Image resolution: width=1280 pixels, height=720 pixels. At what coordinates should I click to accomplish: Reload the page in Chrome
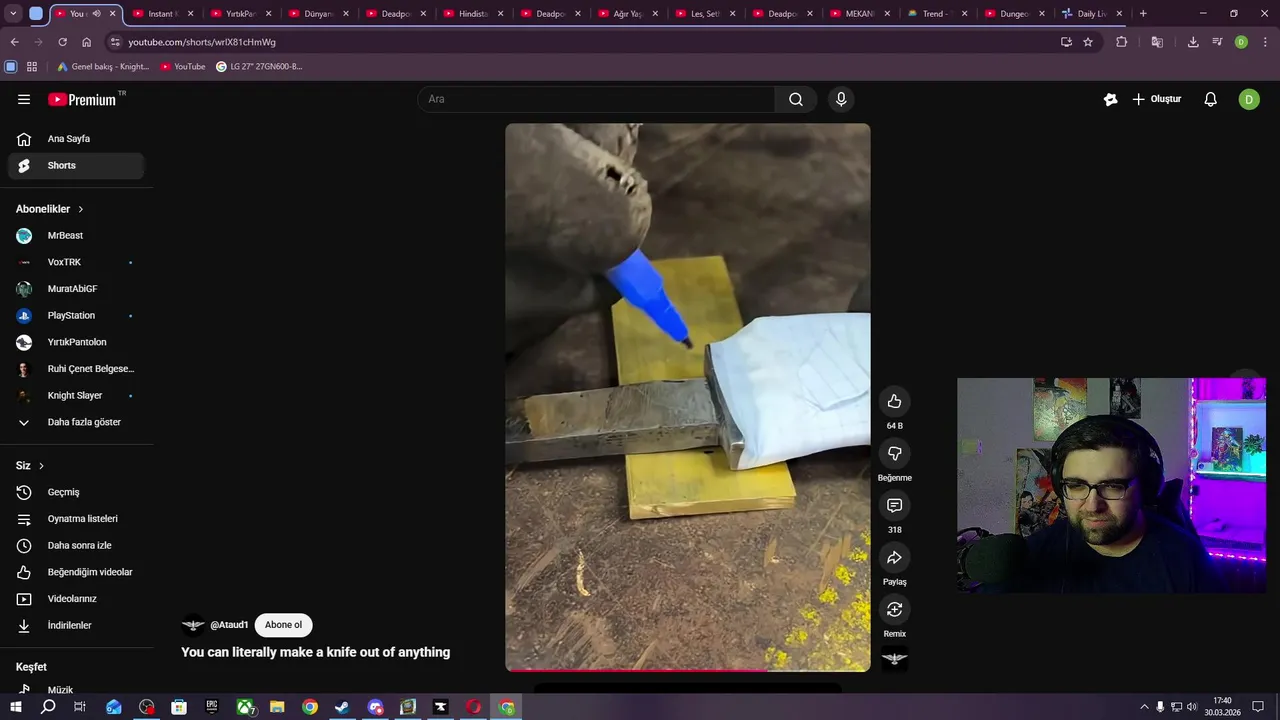point(62,42)
